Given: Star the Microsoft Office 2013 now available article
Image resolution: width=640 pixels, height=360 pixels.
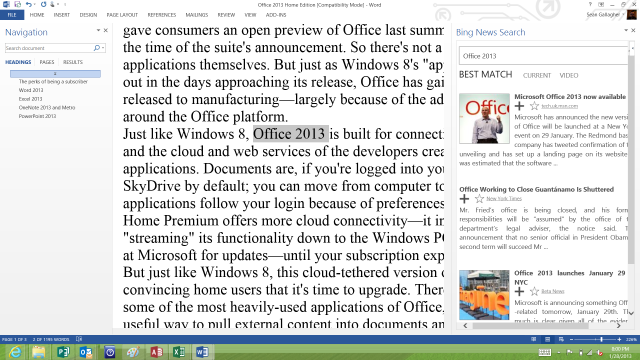Looking at the screenshot, I should click(x=534, y=107).
